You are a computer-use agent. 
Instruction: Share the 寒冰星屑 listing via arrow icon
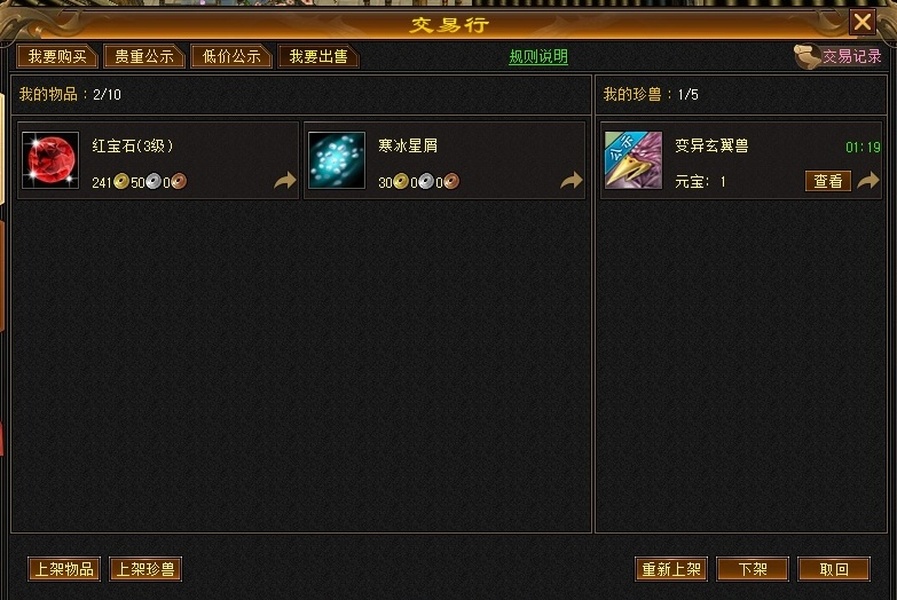pos(571,181)
